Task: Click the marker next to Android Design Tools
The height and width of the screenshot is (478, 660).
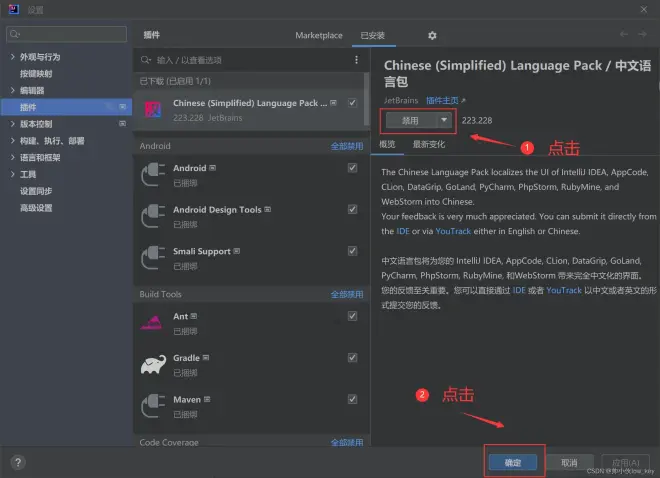Action: tap(268, 210)
